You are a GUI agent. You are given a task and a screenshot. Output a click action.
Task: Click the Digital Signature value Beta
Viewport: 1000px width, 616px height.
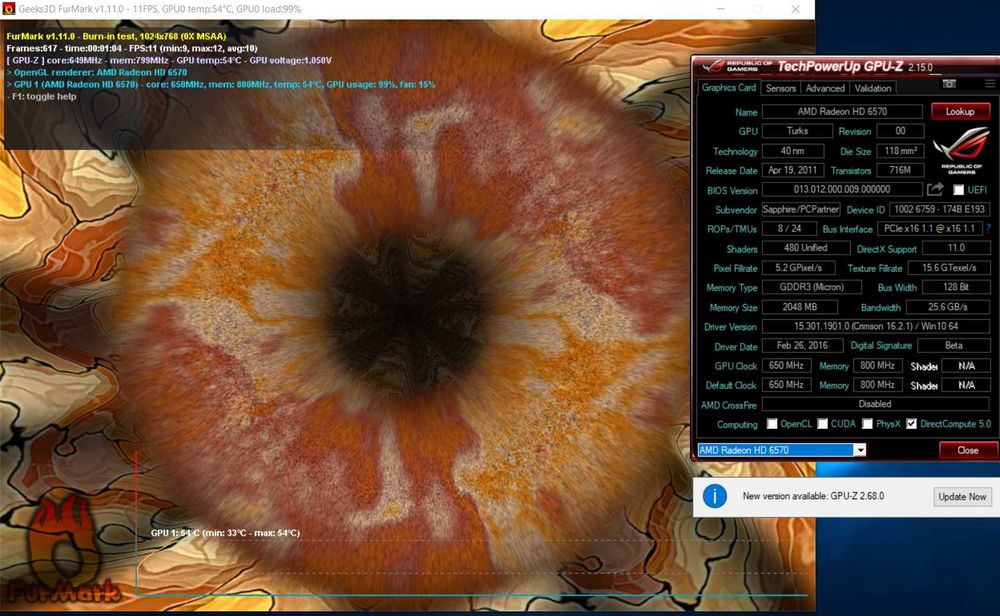954,346
